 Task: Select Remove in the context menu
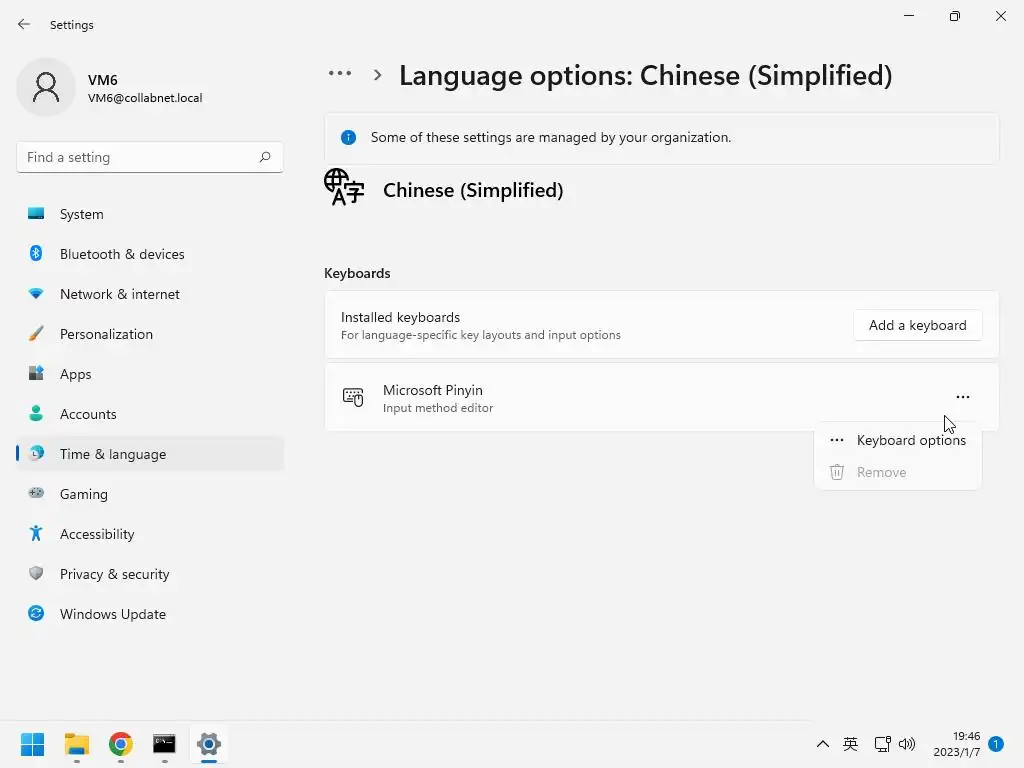[897, 472]
